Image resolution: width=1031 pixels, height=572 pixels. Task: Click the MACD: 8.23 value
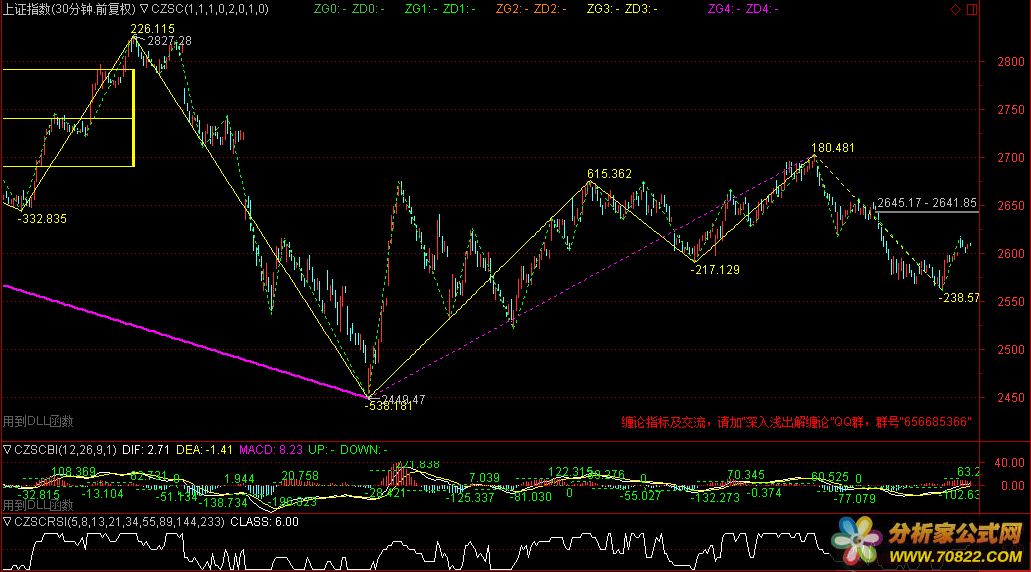click(270, 450)
